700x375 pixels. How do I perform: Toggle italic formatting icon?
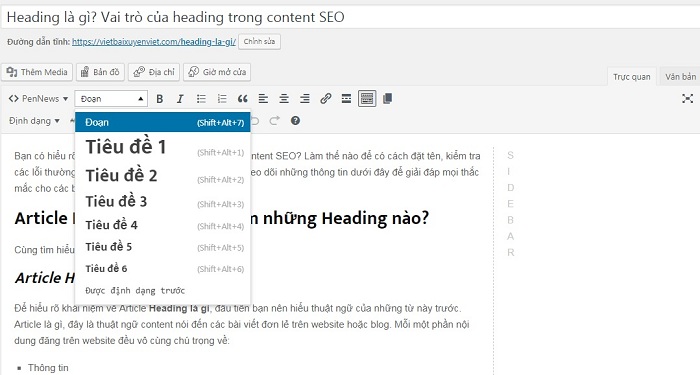coord(180,99)
